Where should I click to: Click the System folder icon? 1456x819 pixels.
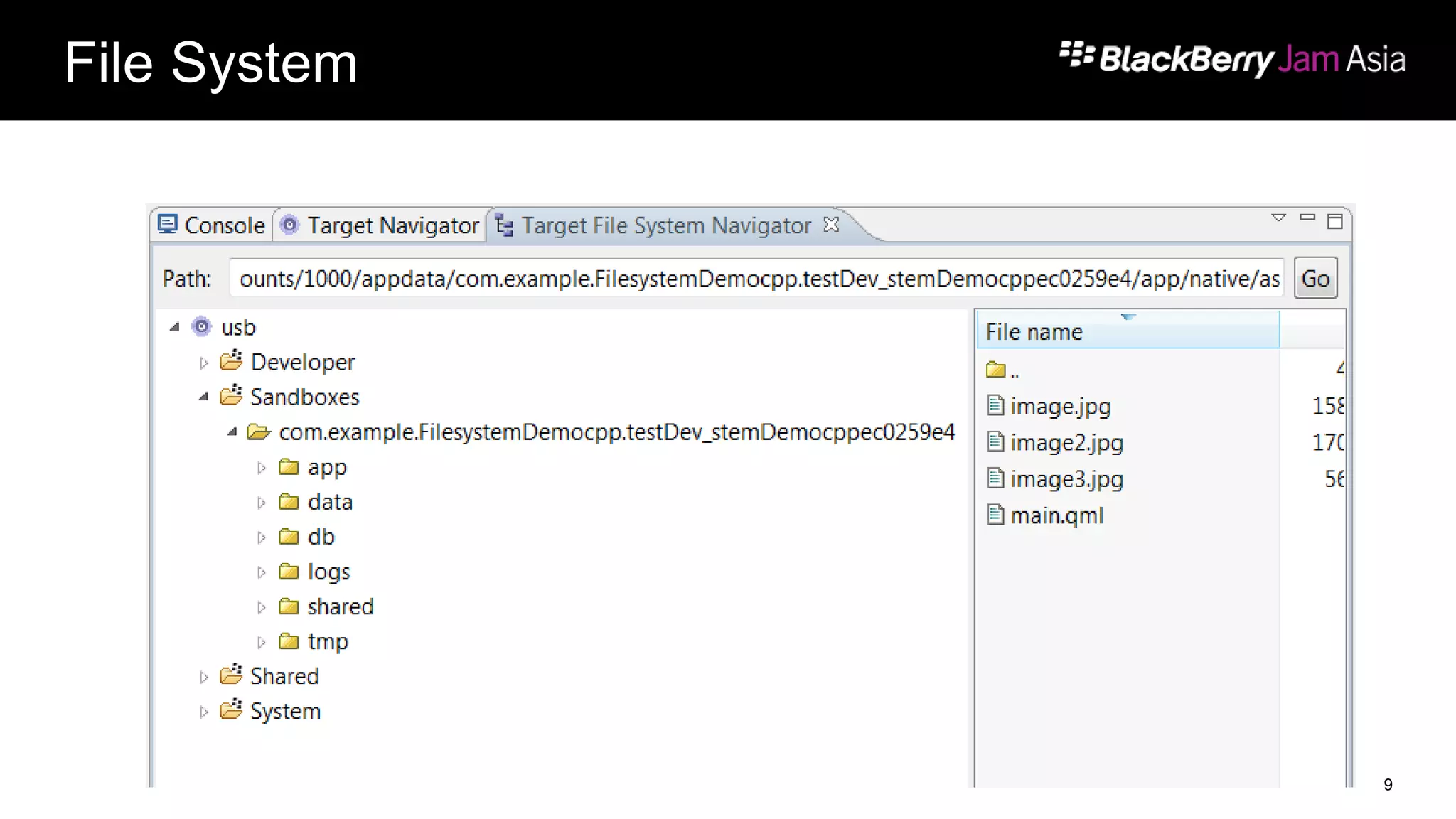click(x=231, y=709)
